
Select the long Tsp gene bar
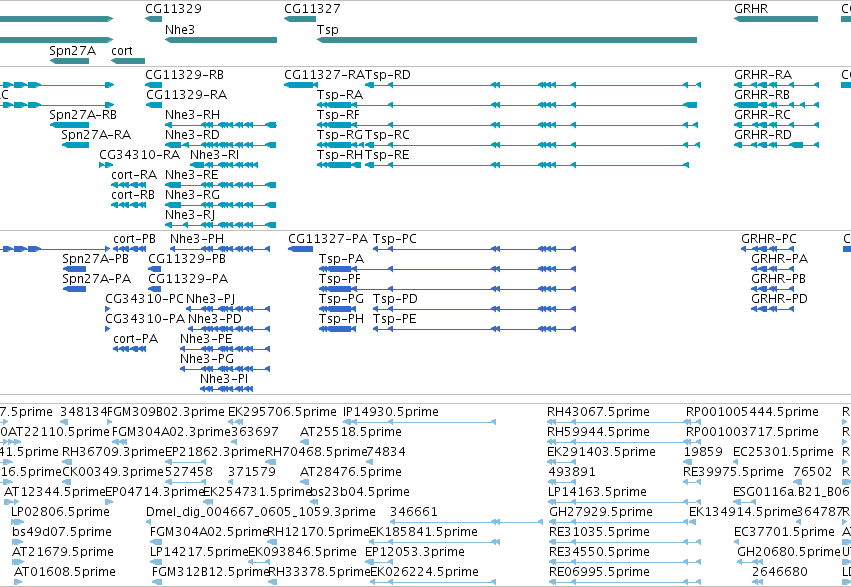tap(507, 40)
